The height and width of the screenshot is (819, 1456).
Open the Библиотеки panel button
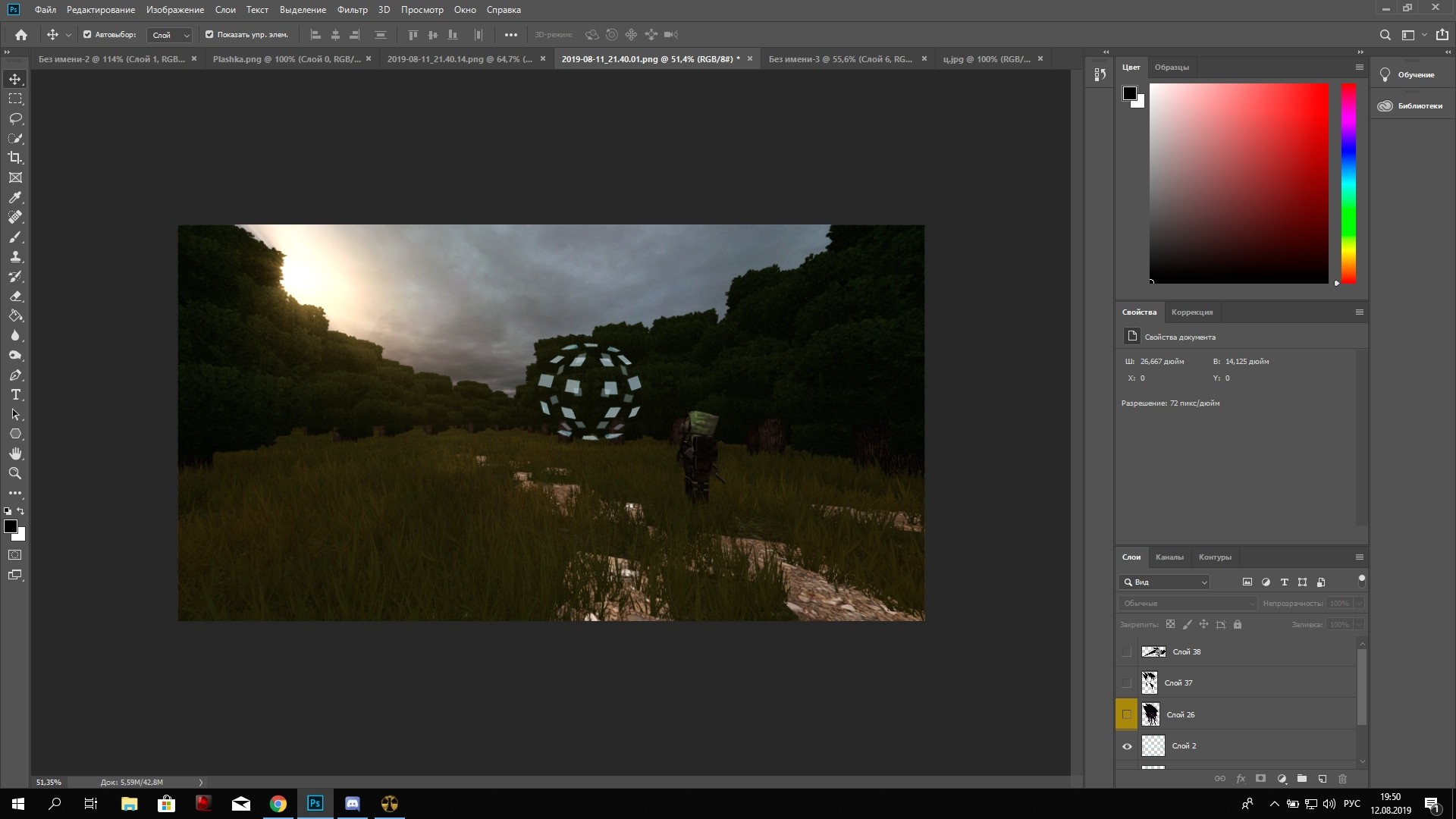1412,105
